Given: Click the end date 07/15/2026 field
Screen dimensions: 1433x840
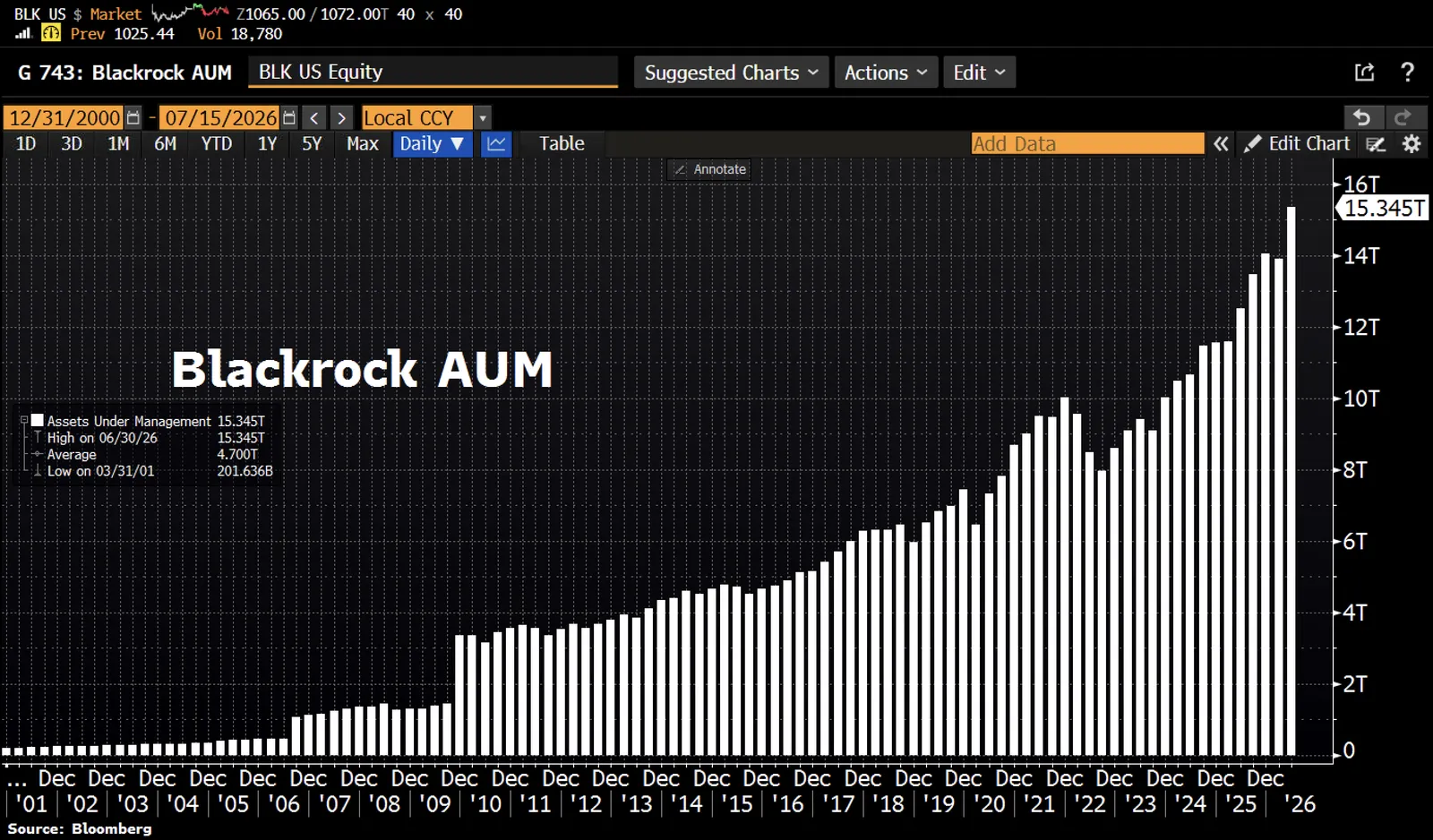Looking at the screenshot, I should pos(220,118).
